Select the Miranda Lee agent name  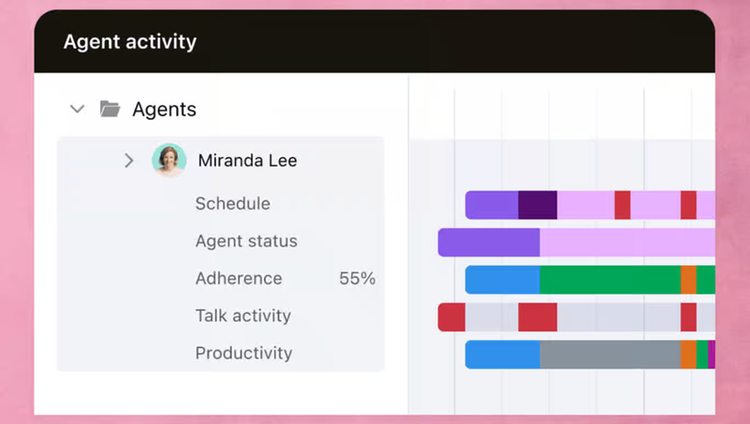tap(247, 160)
